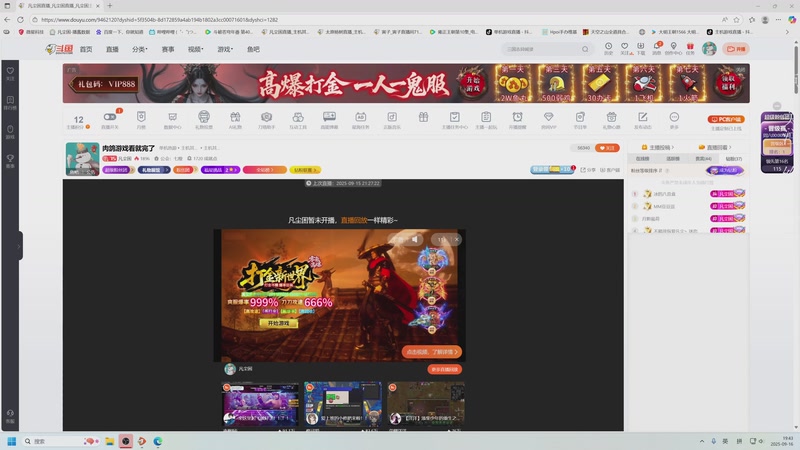800x450 pixels.
Task: Switch to the 活跃榜 tab
Action: pos(673,159)
